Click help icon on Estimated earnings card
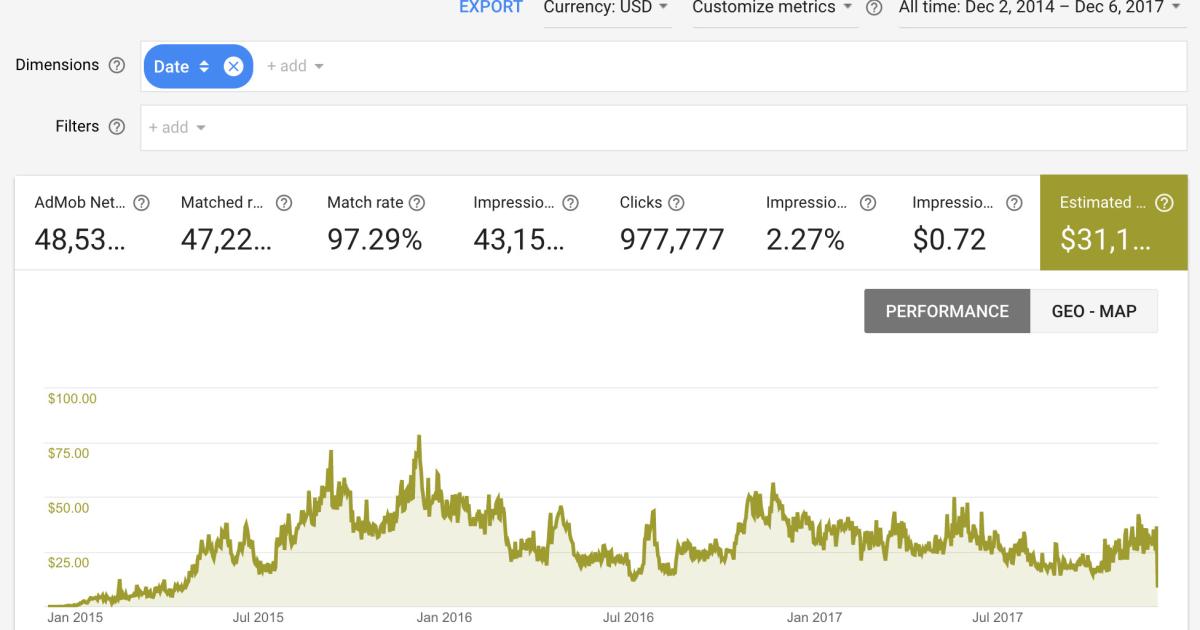 1164,203
